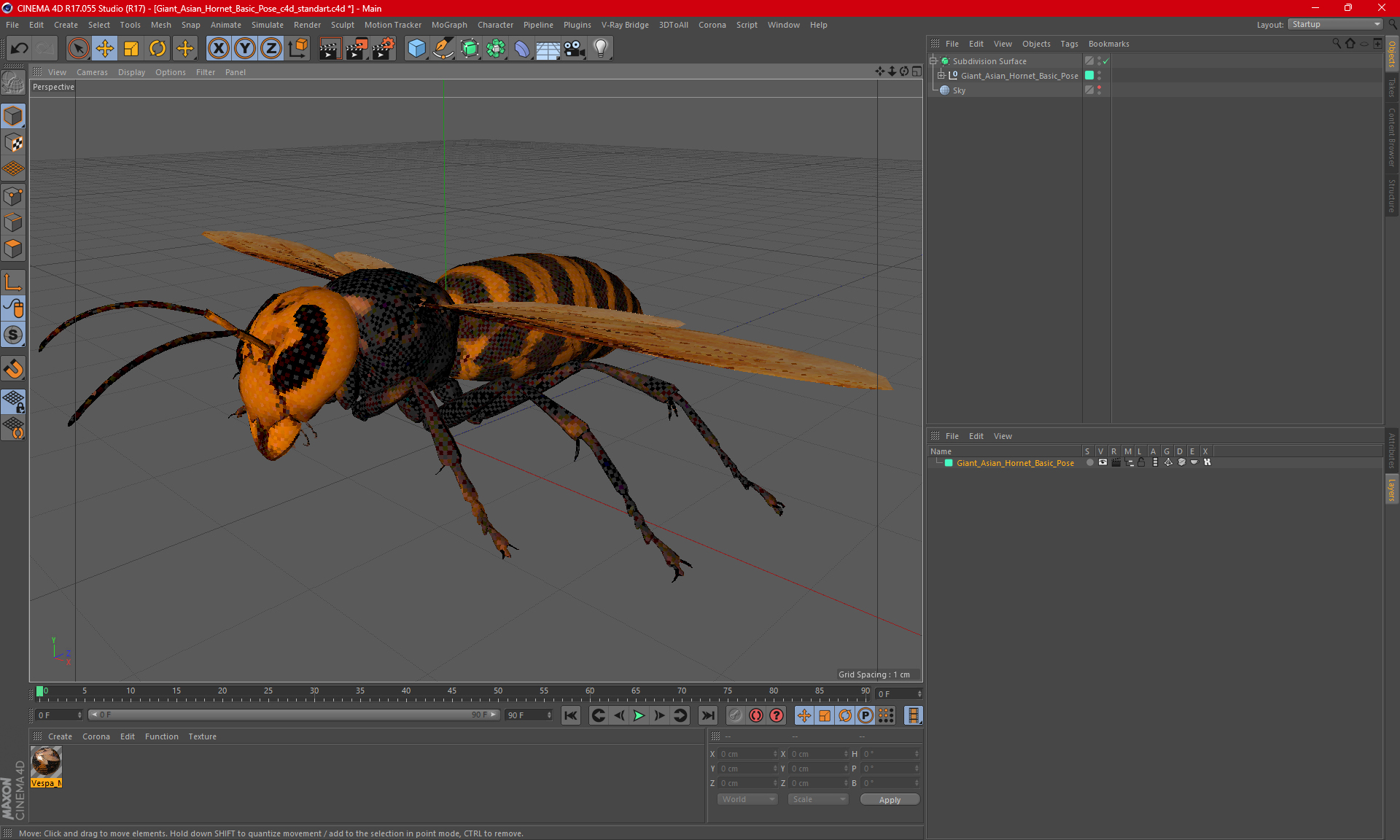Screen dimensions: 1400x840
Task: Go to end of animation
Action: click(x=707, y=715)
